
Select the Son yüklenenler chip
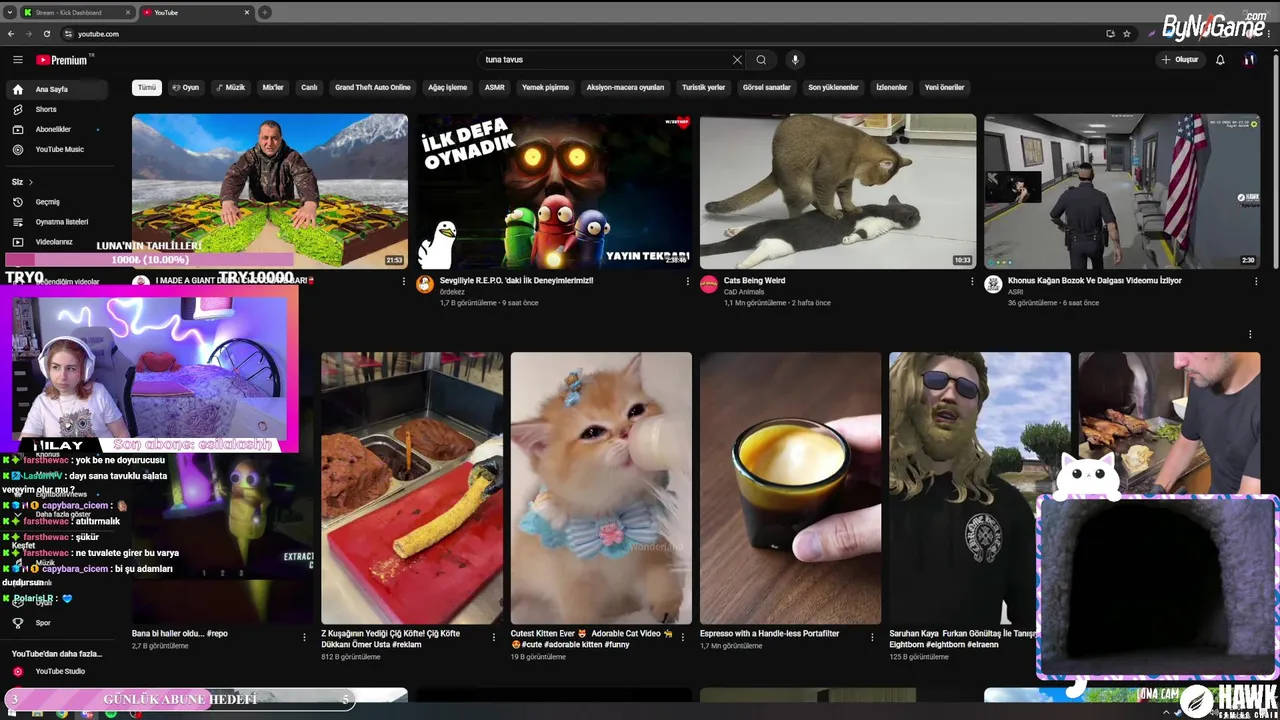(833, 87)
